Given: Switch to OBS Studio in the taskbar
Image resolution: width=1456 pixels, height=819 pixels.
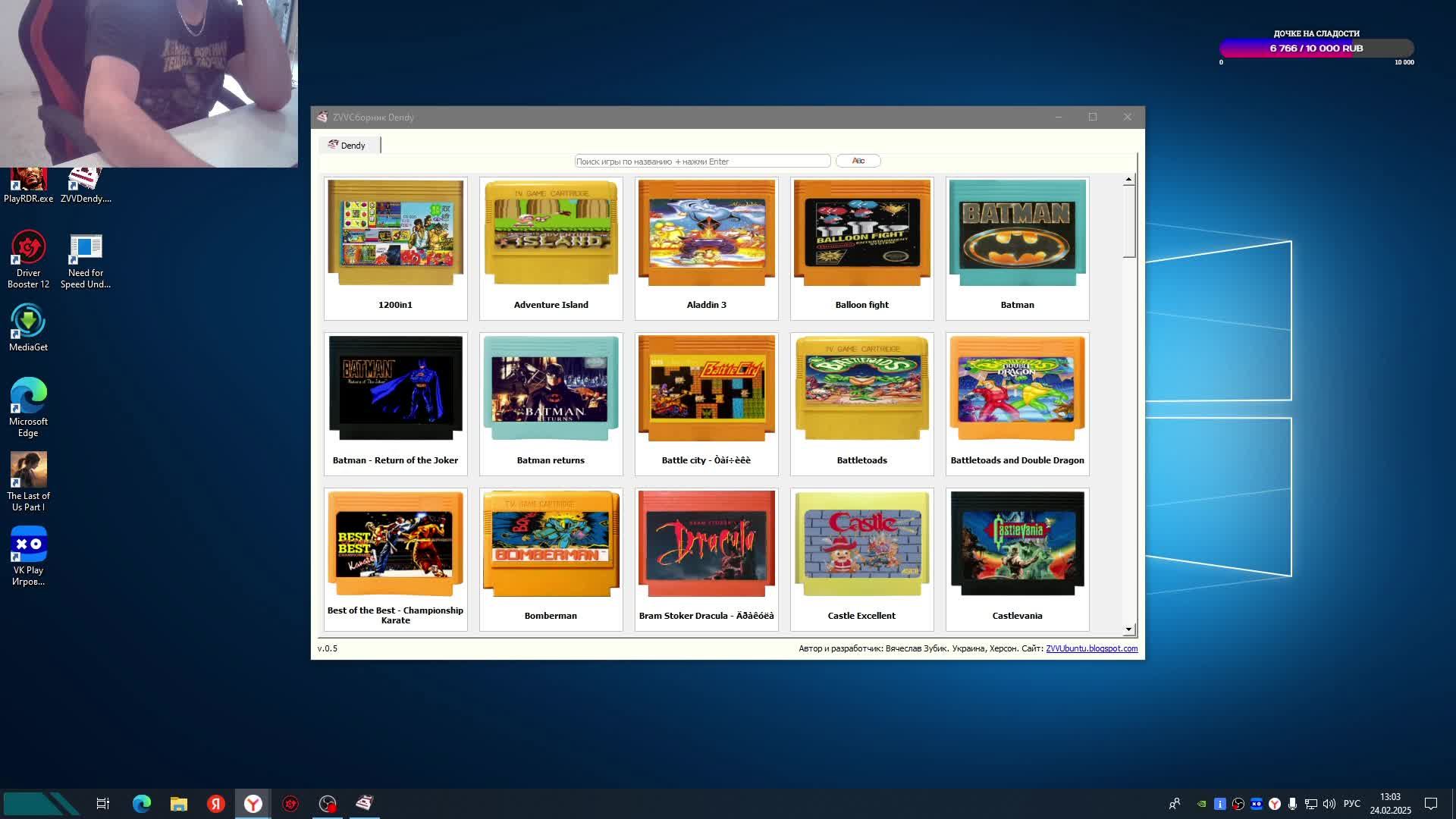Looking at the screenshot, I should [x=328, y=803].
